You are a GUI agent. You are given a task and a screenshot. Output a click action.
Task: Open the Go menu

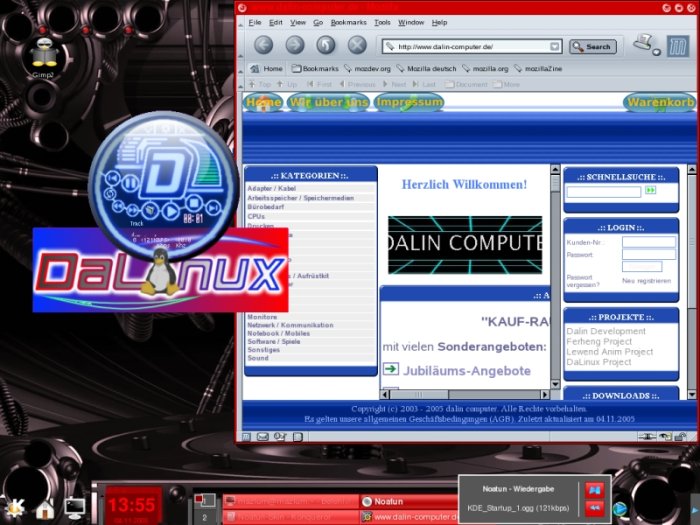(318, 22)
